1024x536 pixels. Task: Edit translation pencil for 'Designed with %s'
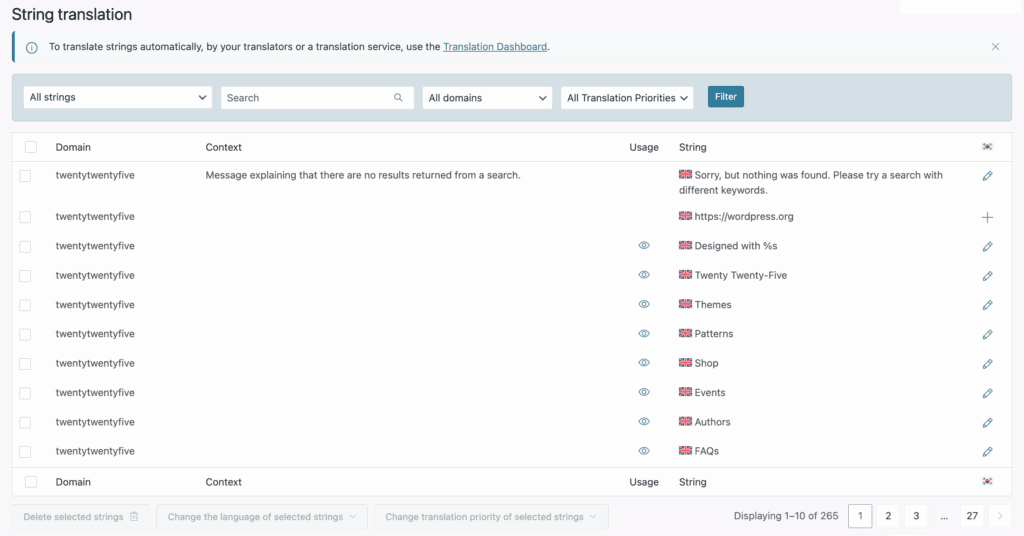987,247
